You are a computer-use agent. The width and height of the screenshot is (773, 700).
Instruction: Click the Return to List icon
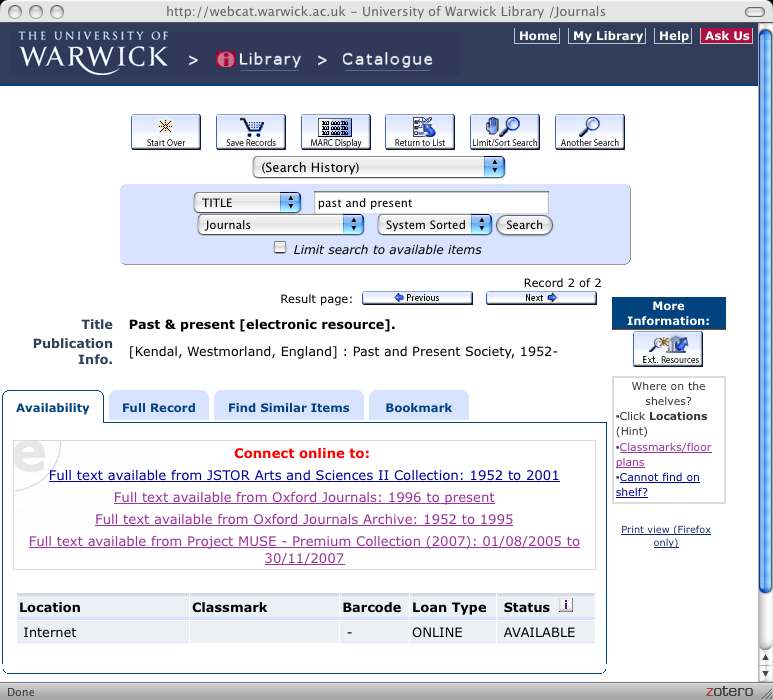click(x=420, y=131)
